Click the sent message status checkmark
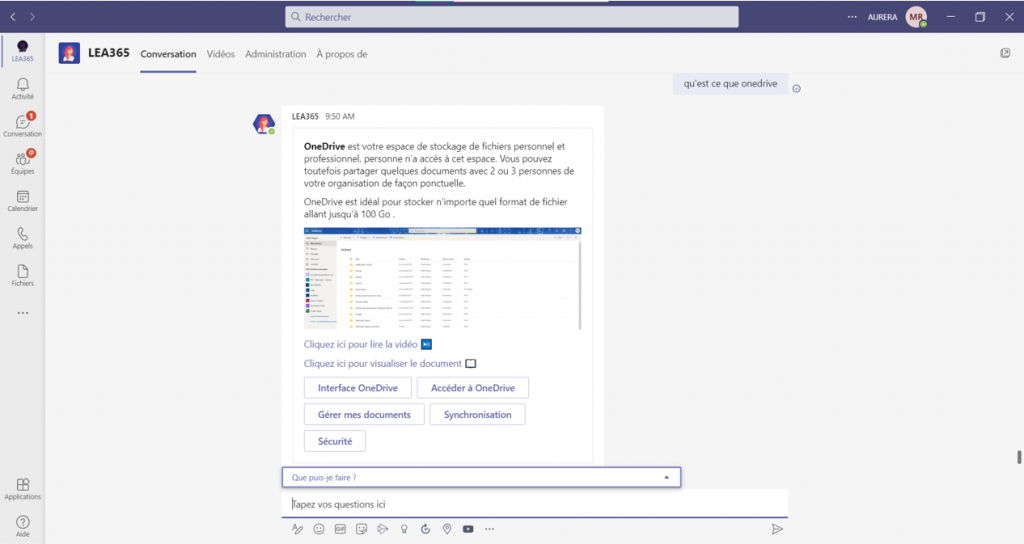The width and height of the screenshot is (1024, 544). tap(797, 89)
